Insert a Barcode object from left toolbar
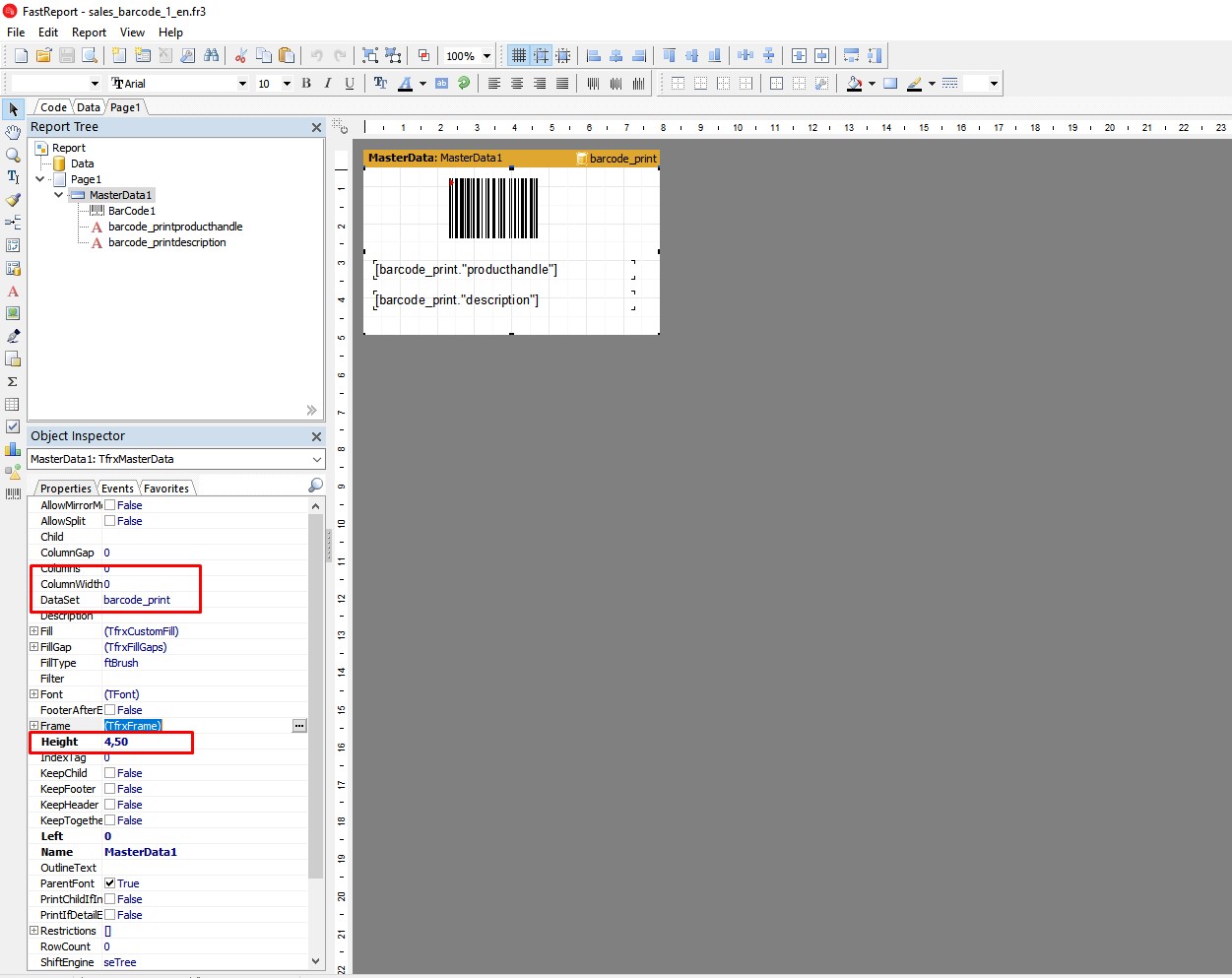This screenshot has height=978, width=1232. (13, 493)
